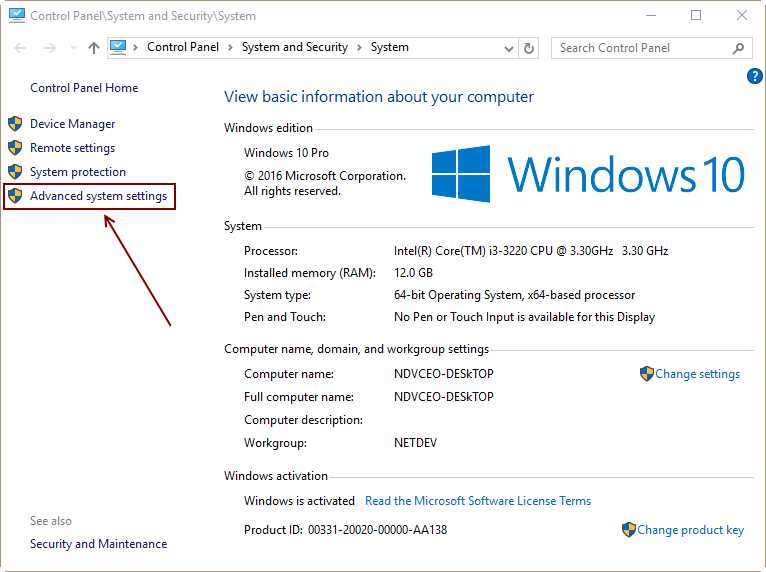The width and height of the screenshot is (766, 572).
Task: Read the Microsoft Software License Terms
Action: coord(478,501)
